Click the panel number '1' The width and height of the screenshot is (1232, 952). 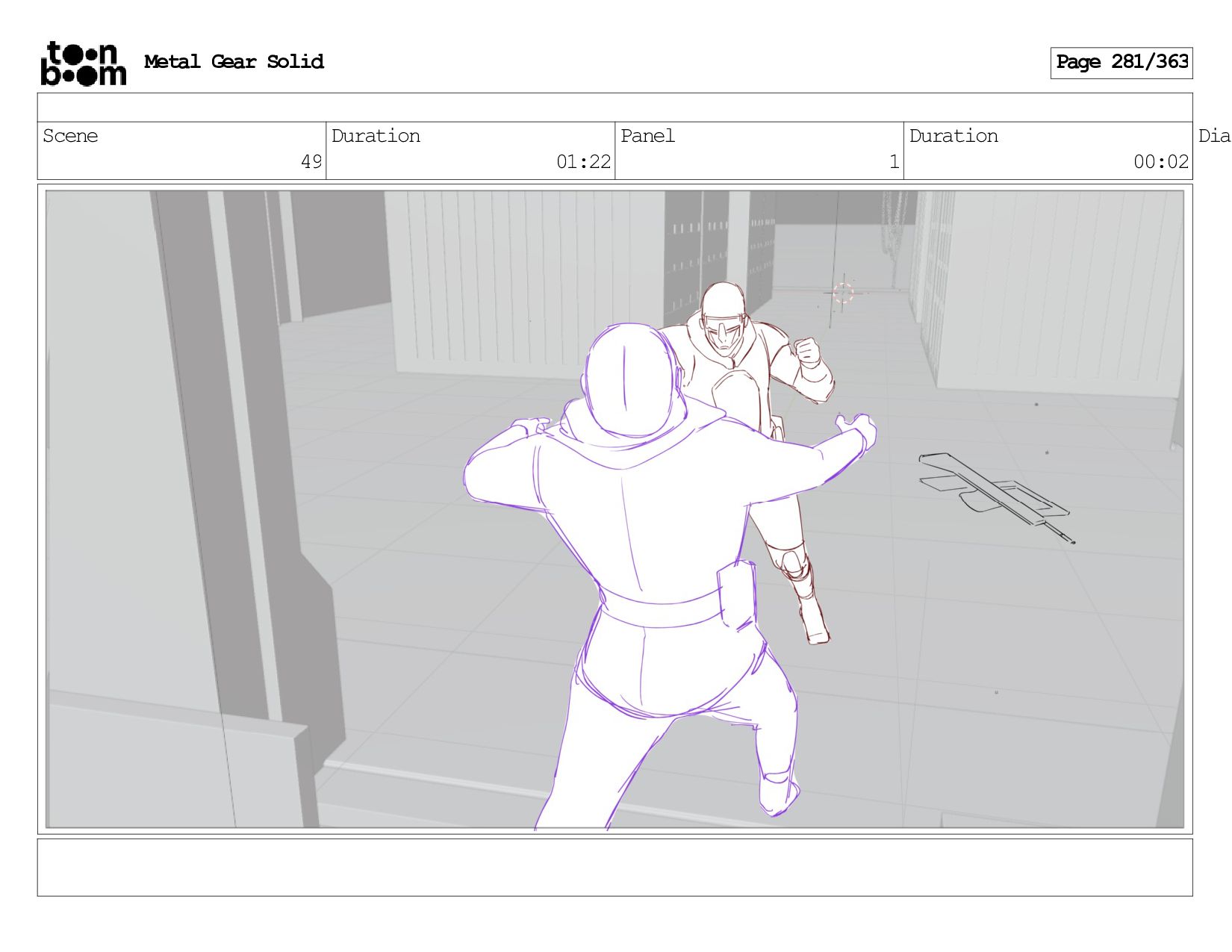click(x=894, y=162)
